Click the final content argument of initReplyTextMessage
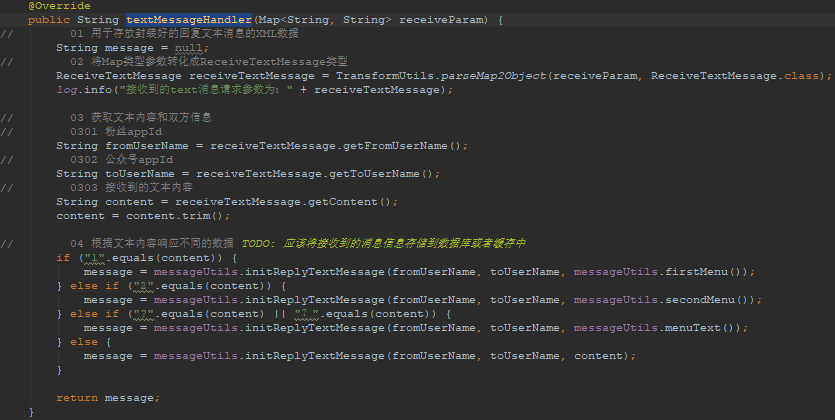Viewport: 835px width, 420px height. (598, 356)
